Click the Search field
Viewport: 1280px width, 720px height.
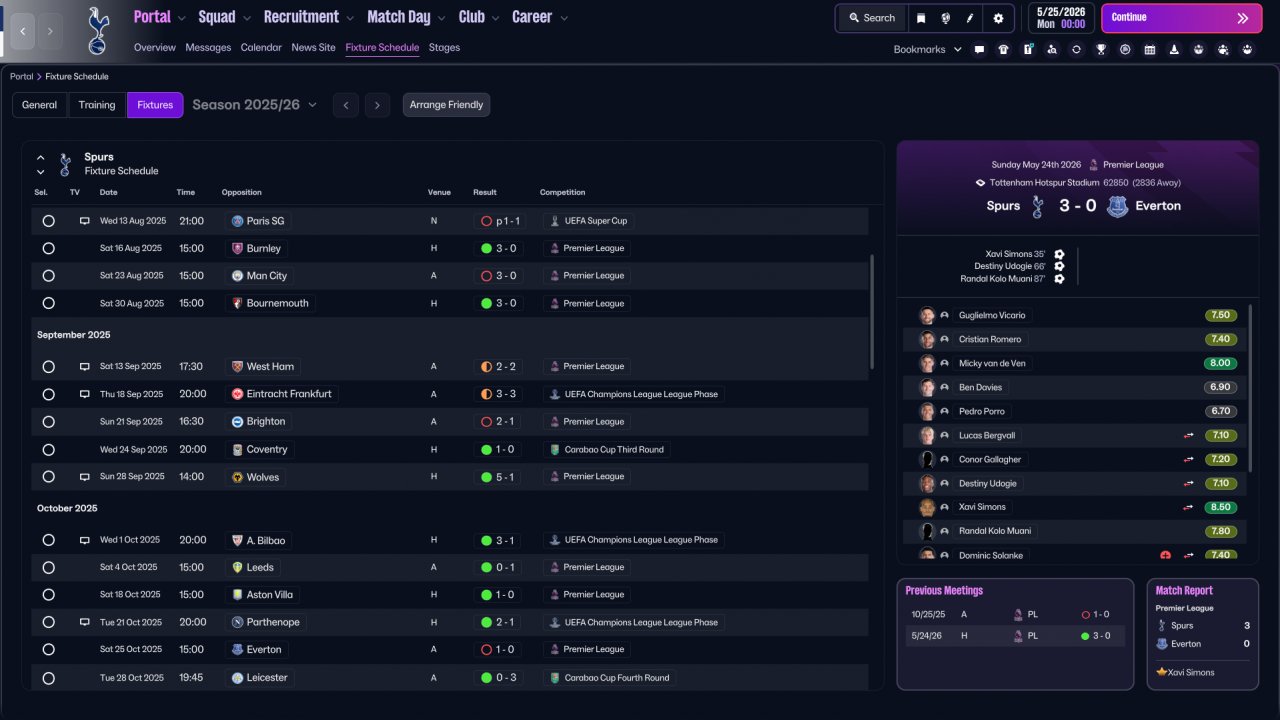(x=871, y=18)
